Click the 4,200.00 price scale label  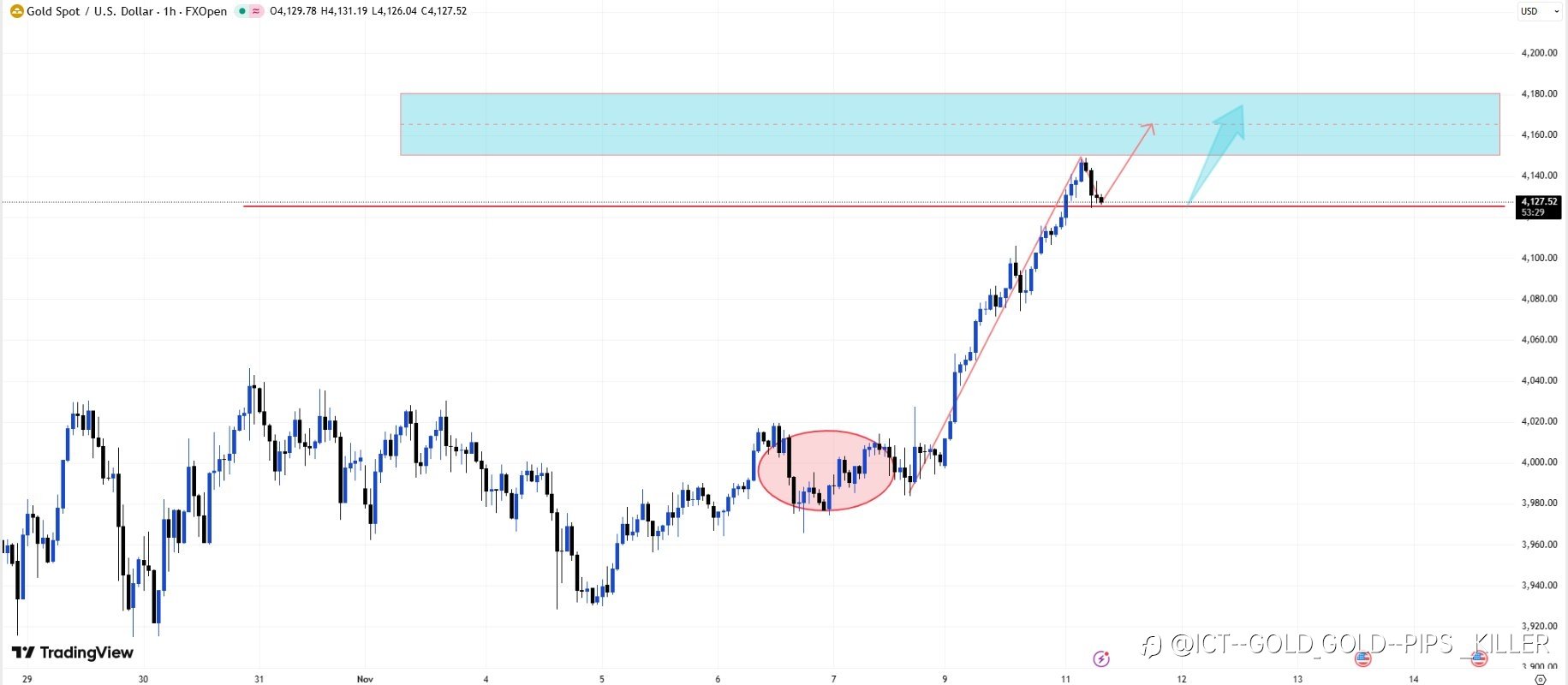pos(1538,53)
